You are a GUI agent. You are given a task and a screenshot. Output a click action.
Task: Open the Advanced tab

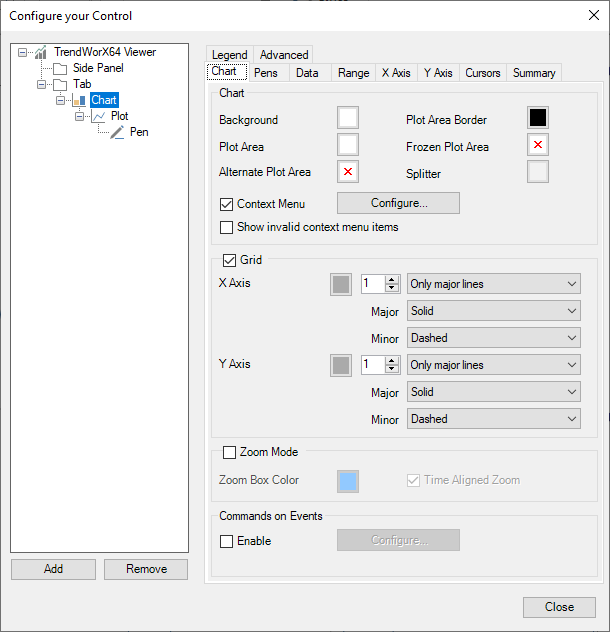click(284, 55)
